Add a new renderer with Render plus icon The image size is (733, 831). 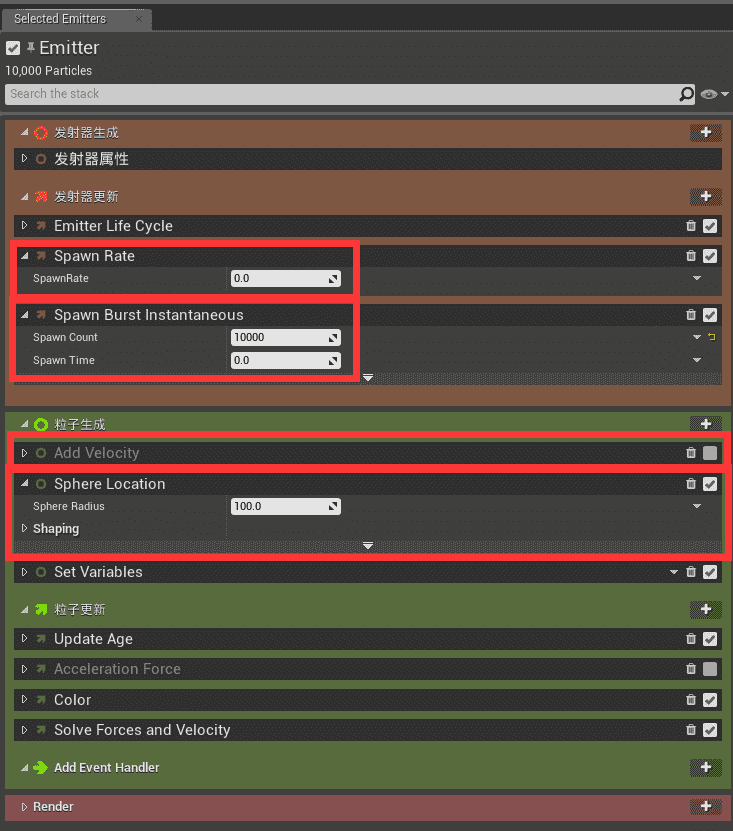coord(705,806)
